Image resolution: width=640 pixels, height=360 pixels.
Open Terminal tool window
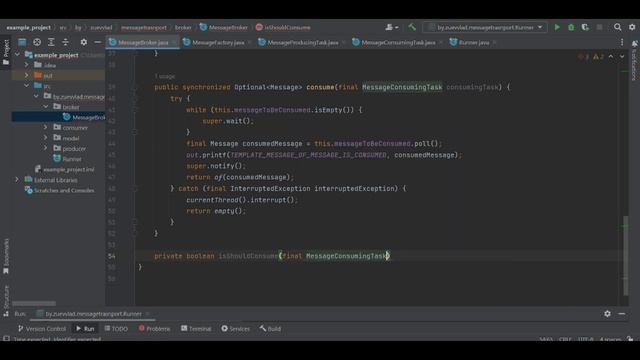(196, 329)
